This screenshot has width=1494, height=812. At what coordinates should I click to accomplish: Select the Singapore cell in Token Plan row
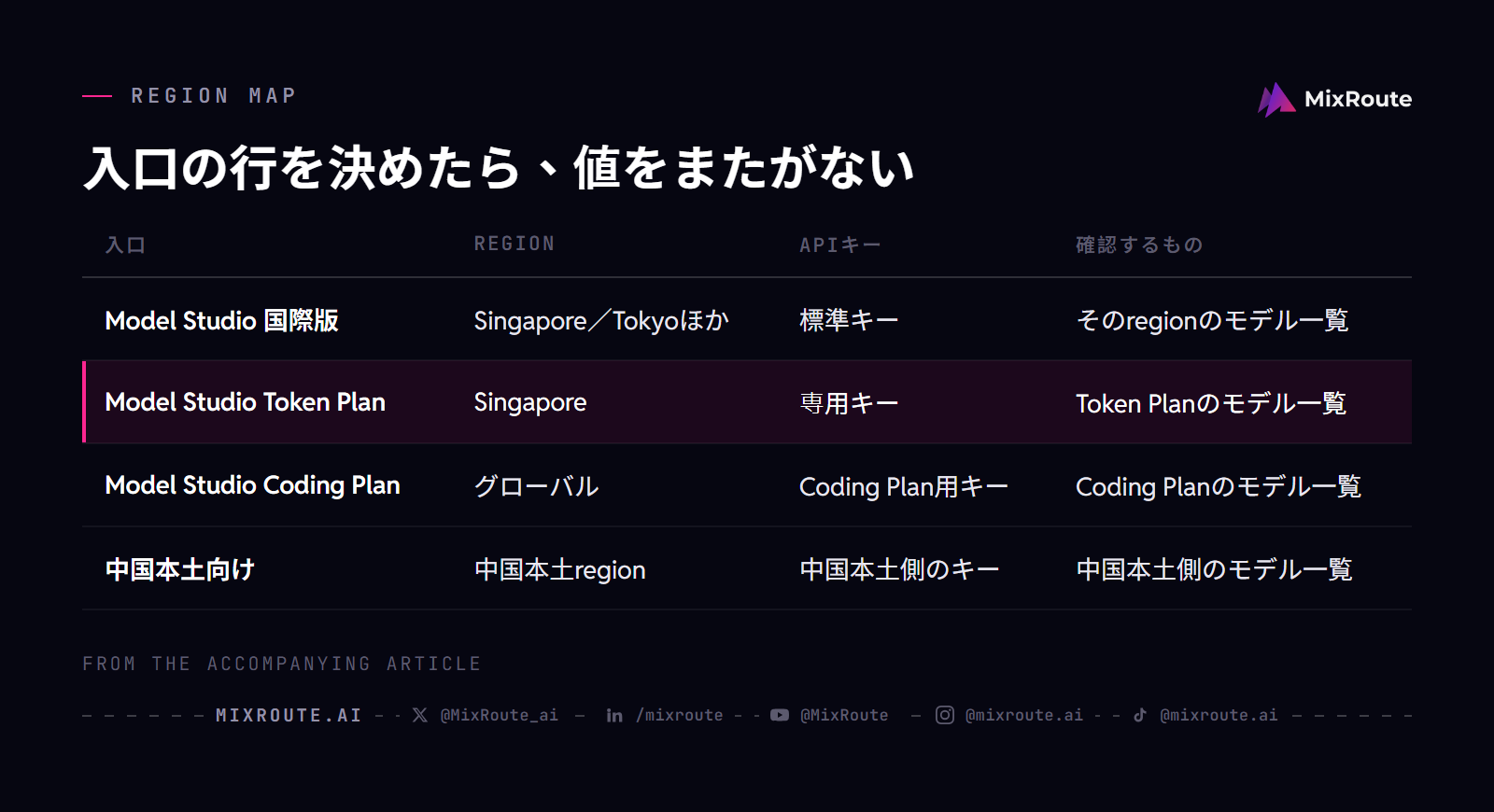530,402
